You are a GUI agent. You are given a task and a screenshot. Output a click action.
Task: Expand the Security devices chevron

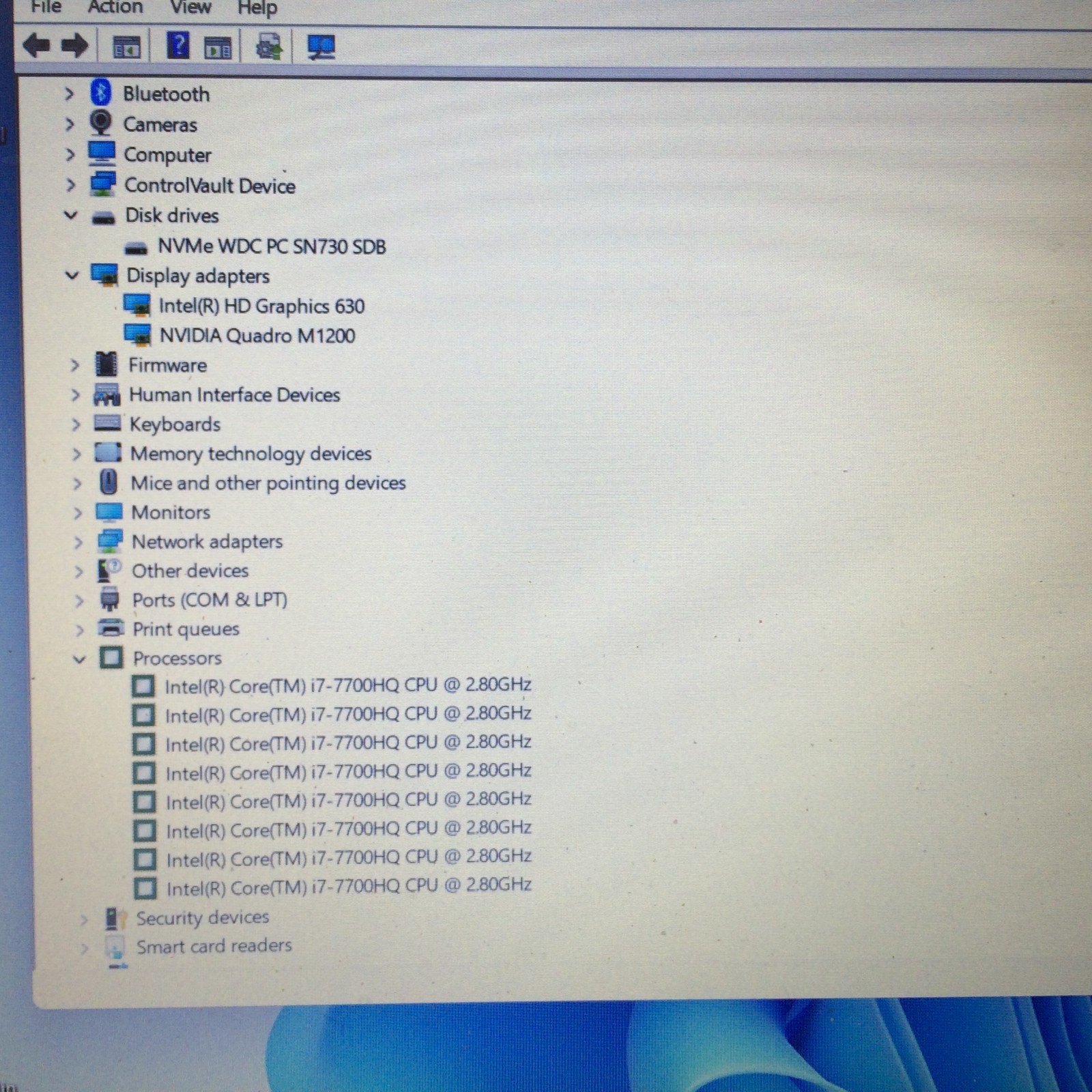tap(84, 920)
